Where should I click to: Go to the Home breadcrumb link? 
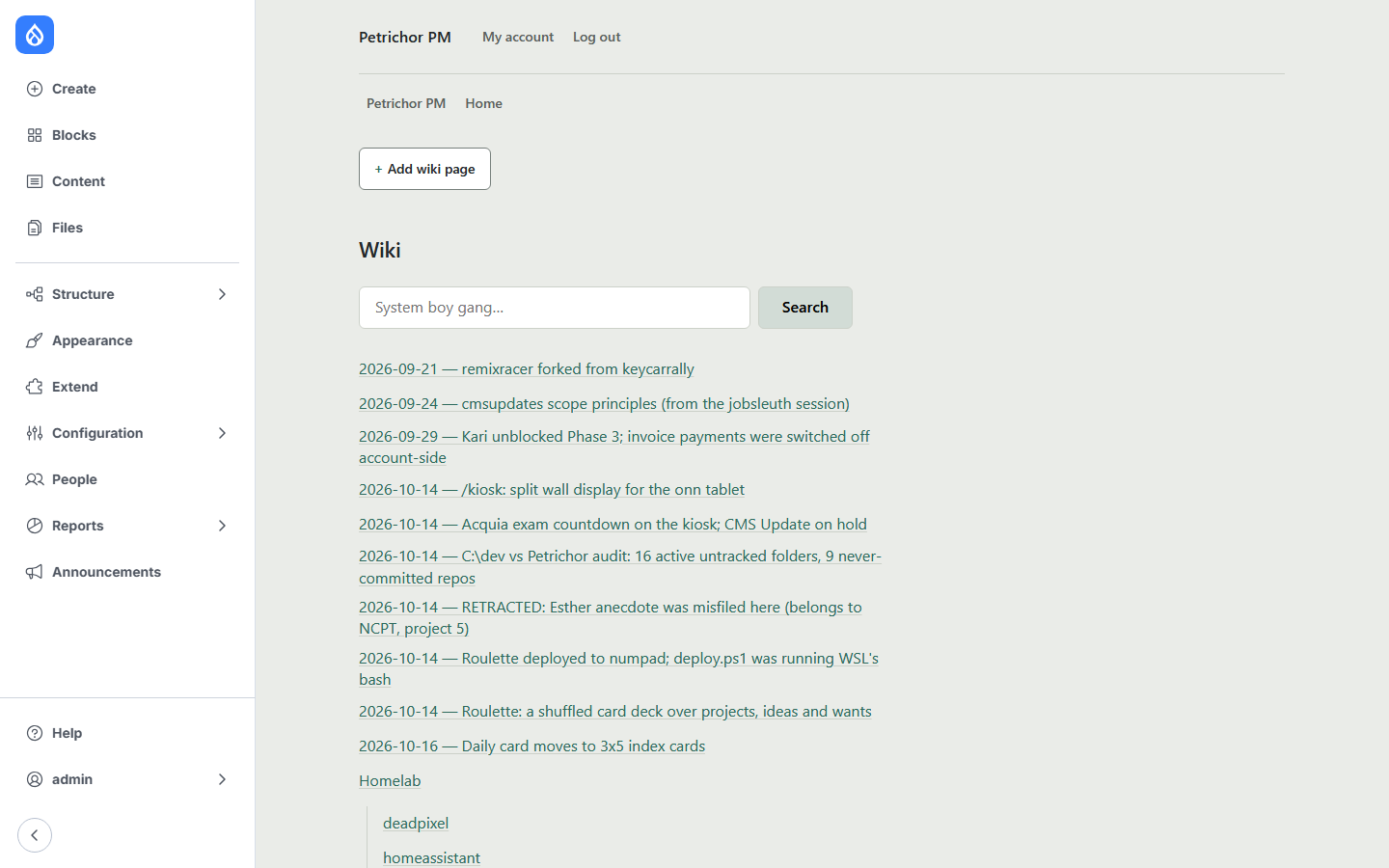tap(483, 103)
